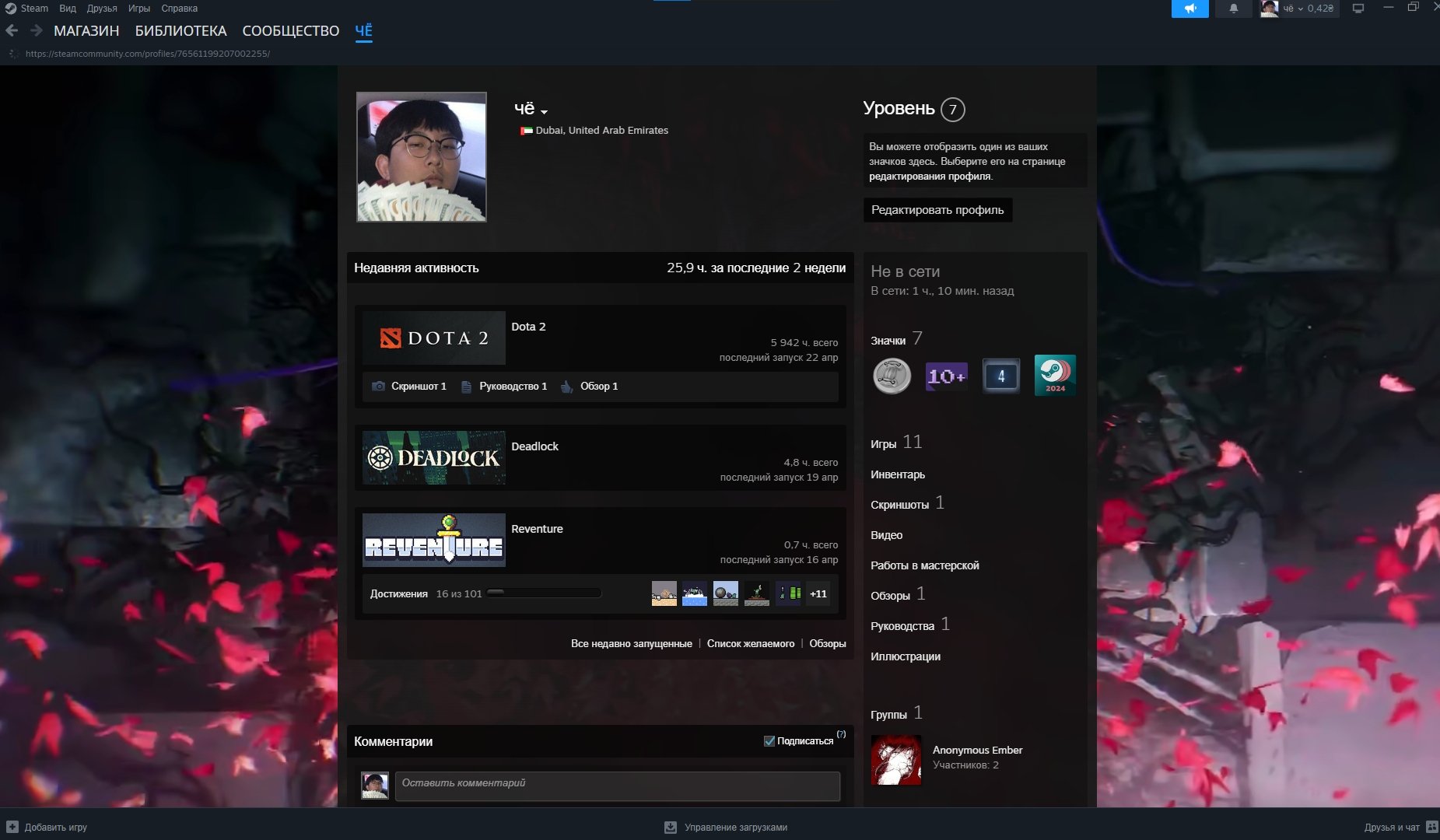Open Скриншоты sidebar link
Screen dimensions: 1440x840
pos(907,503)
